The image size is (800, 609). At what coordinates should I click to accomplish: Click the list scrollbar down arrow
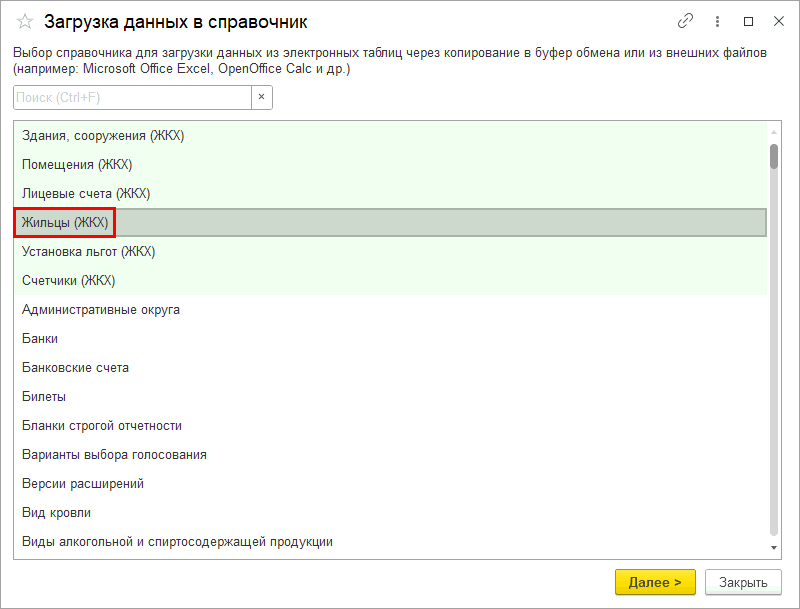pyautogui.click(x=774, y=548)
